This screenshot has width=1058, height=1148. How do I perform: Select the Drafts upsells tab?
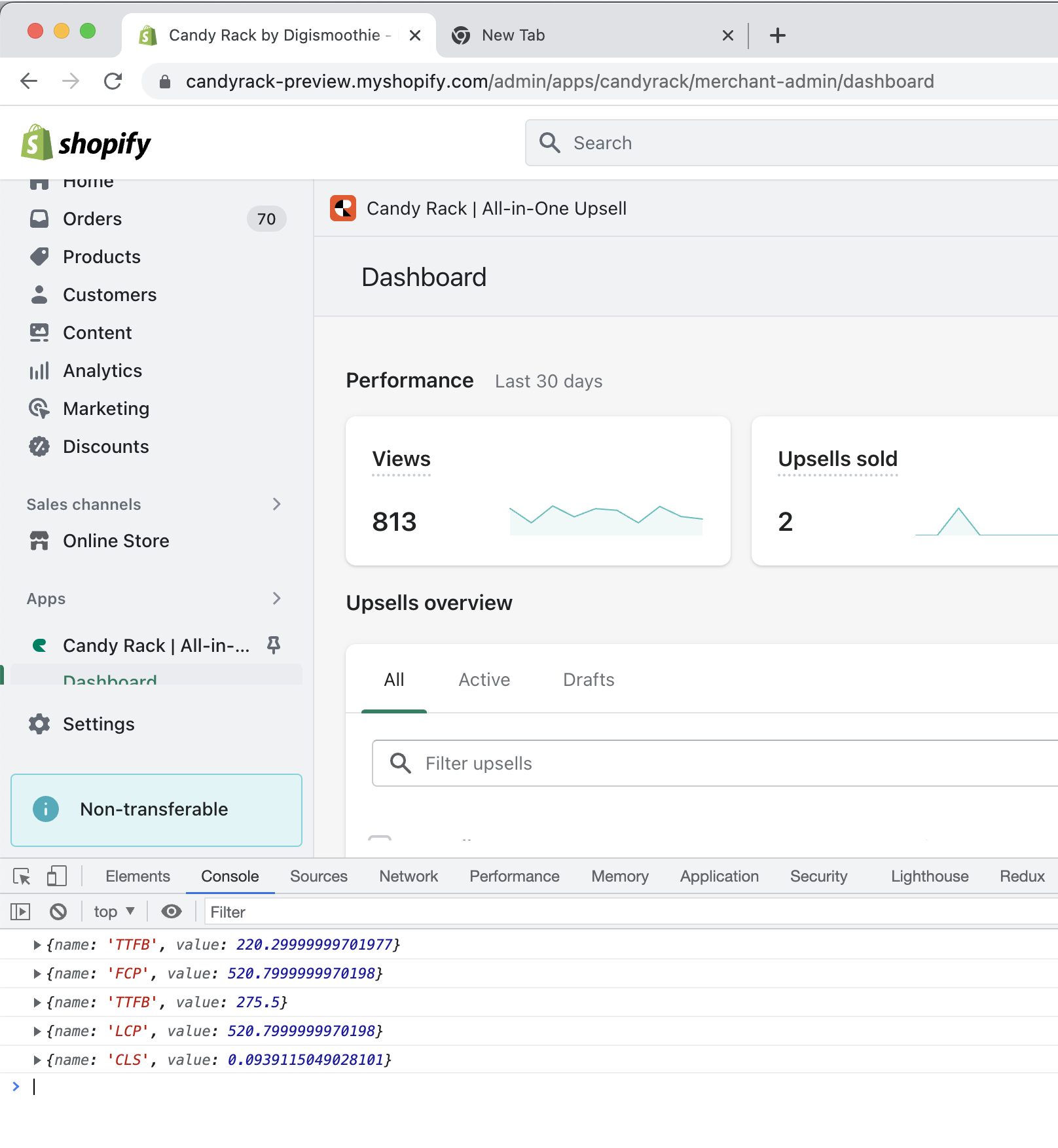[589, 680]
